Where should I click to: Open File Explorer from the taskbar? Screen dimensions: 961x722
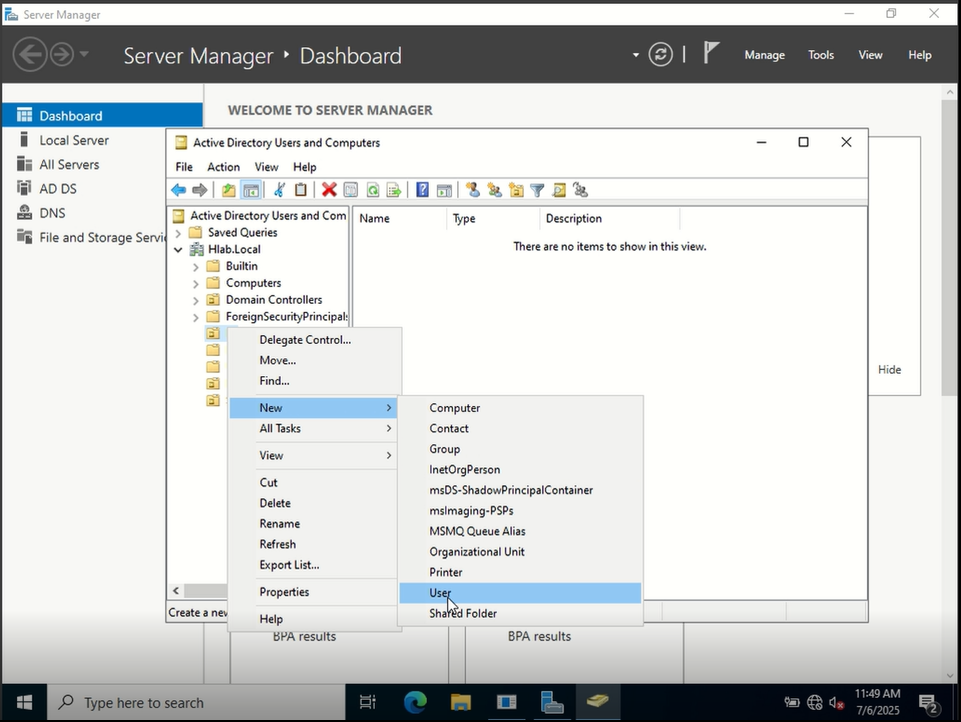pyautogui.click(x=461, y=702)
